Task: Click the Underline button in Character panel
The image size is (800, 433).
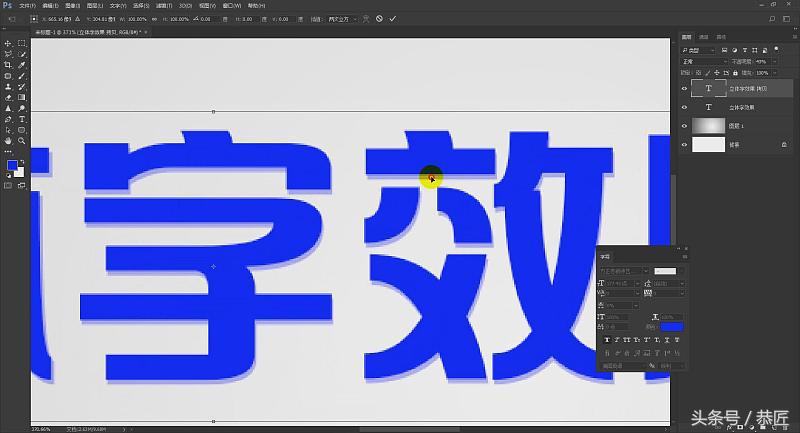Action: point(667,340)
